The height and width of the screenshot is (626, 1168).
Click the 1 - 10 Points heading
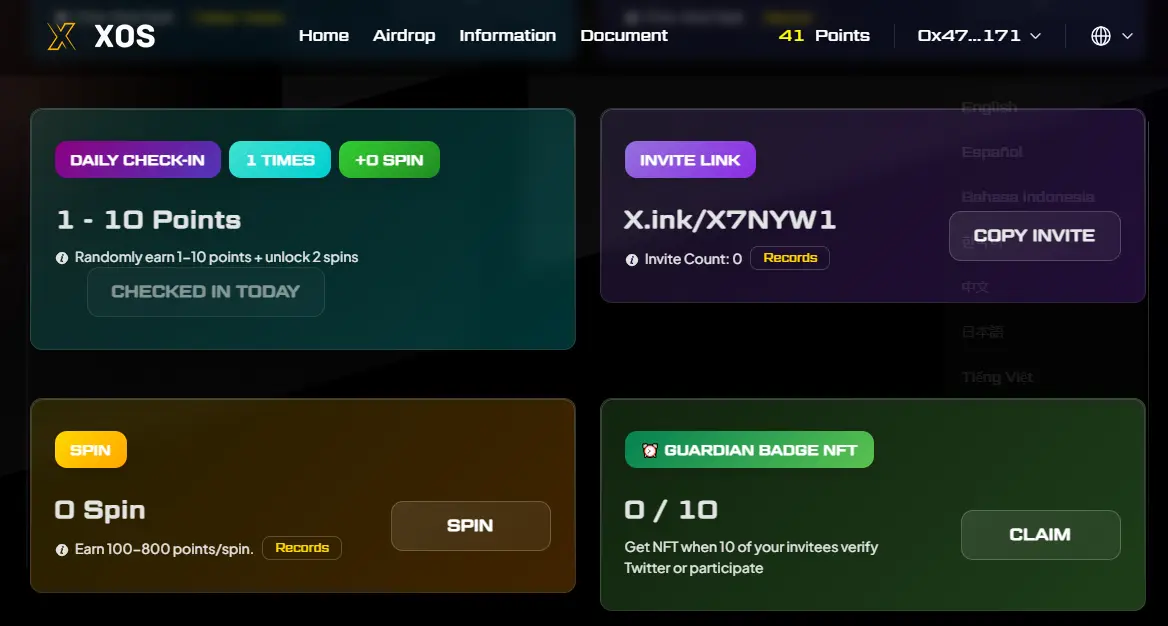[149, 220]
